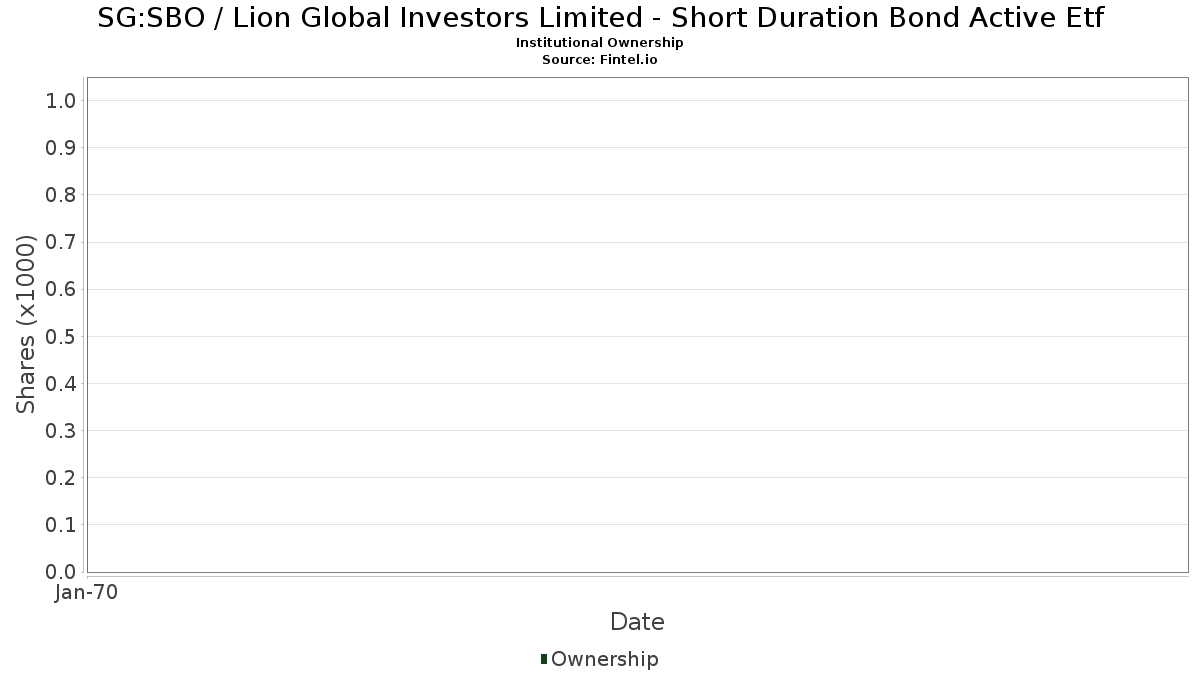The height and width of the screenshot is (675, 1200).
Task: Open the Source: Fintel.io link text
Action: (600, 59)
